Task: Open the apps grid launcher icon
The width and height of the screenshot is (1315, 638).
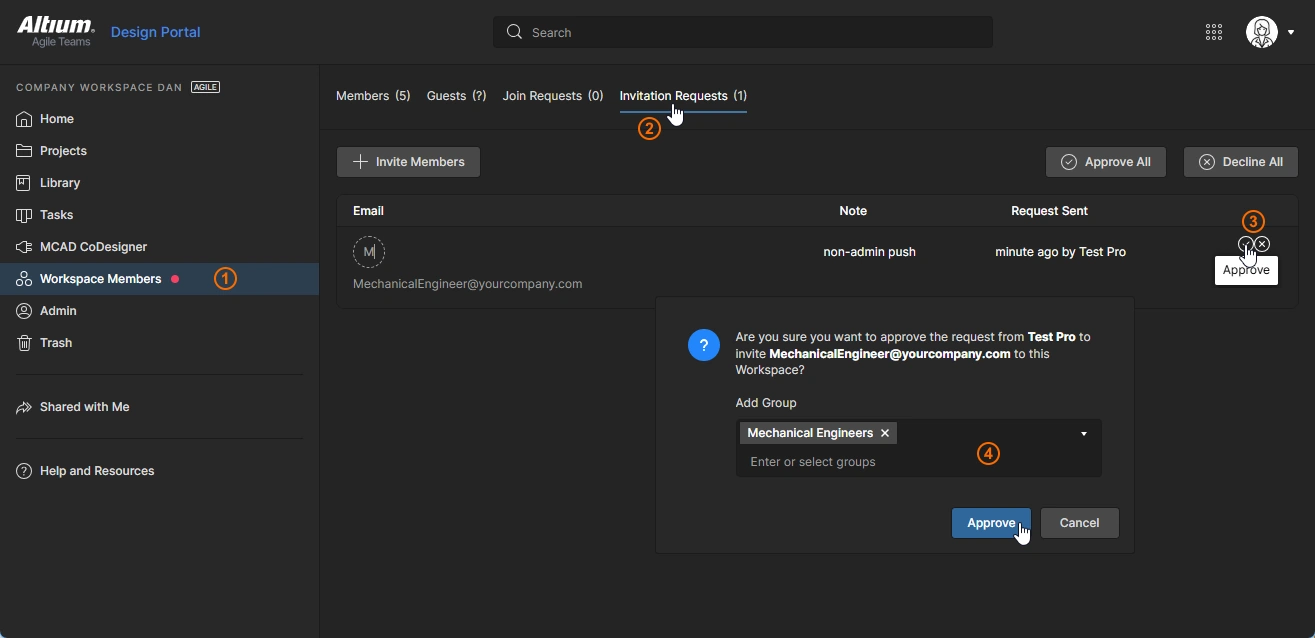Action: click(1214, 32)
